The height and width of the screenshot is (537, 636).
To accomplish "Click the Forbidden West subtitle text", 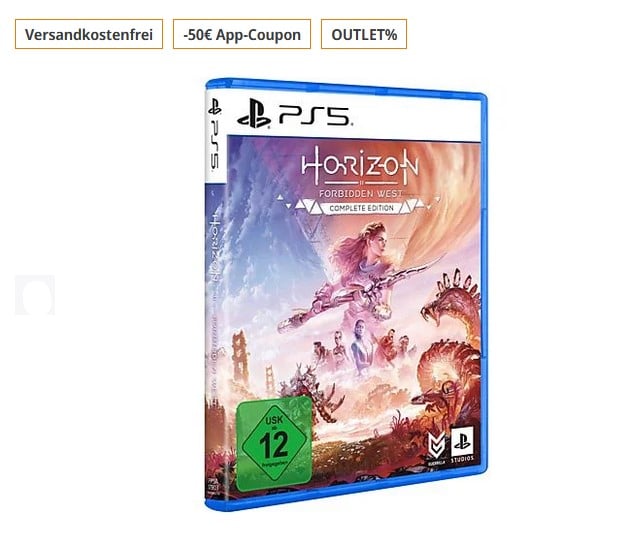I will tap(361, 193).
